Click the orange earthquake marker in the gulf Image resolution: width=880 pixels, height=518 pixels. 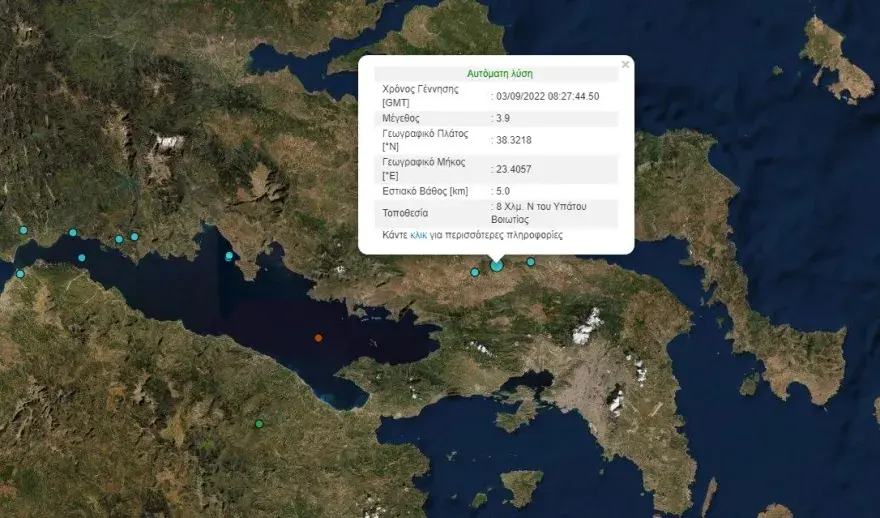318,338
